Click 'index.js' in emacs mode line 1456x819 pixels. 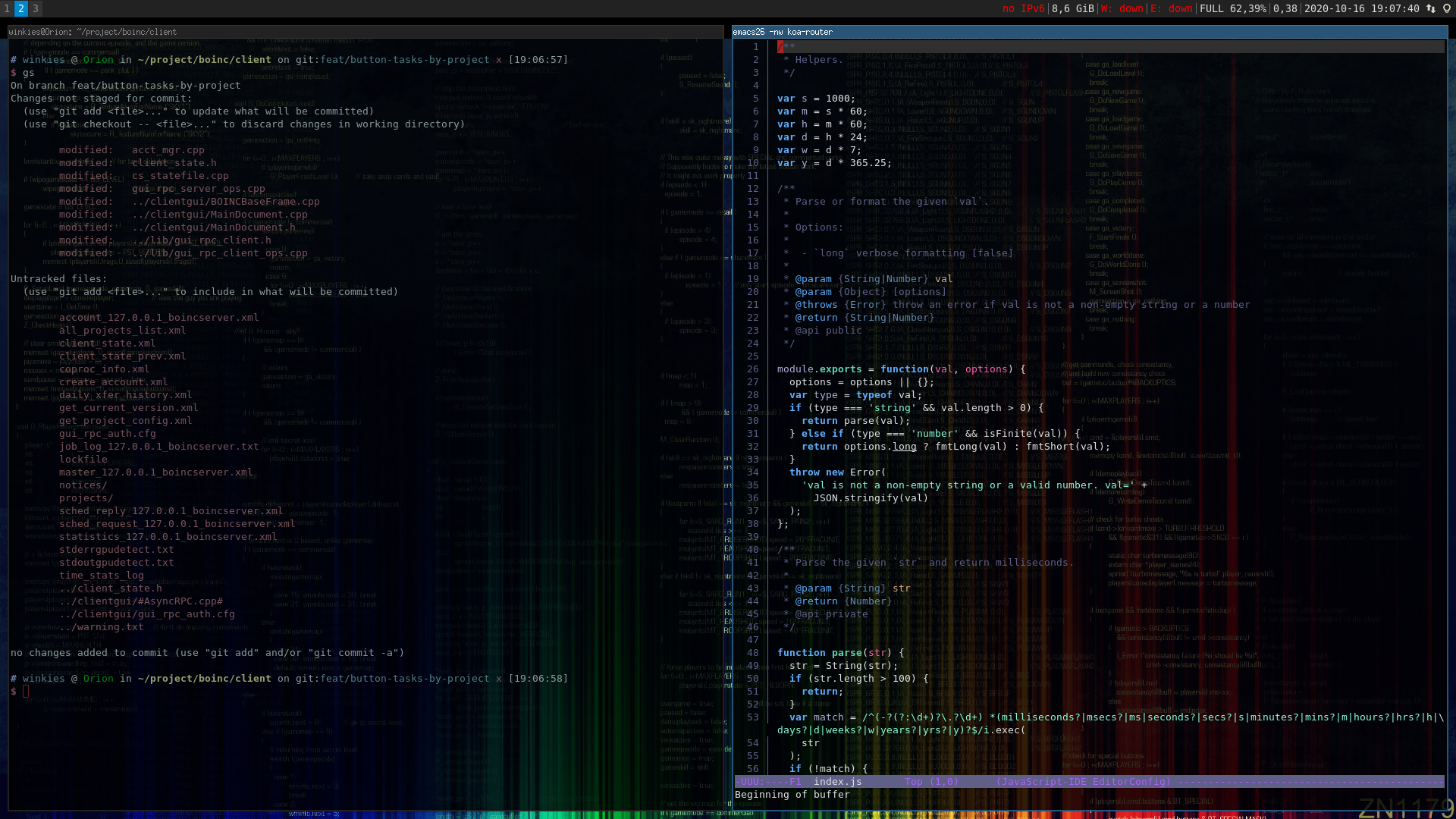pos(838,782)
